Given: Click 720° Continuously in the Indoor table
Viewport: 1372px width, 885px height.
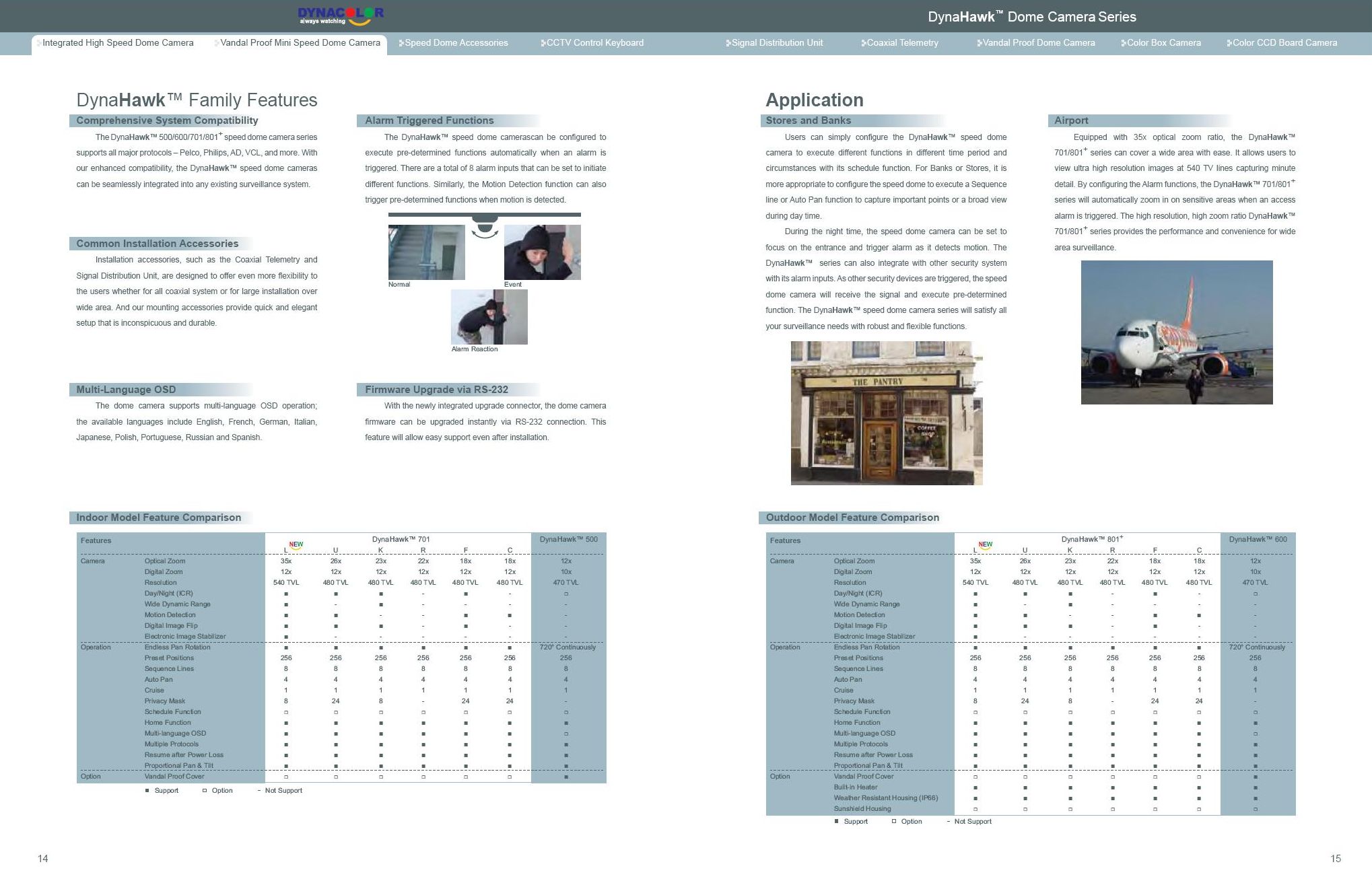Looking at the screenshot, I should (x=568, y=647).
